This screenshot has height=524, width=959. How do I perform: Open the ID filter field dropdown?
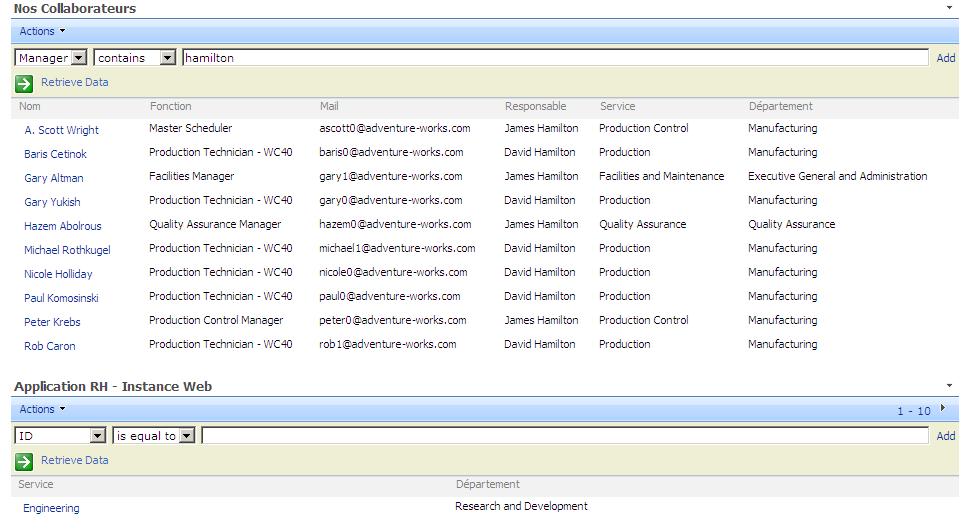tap(97, 436)
